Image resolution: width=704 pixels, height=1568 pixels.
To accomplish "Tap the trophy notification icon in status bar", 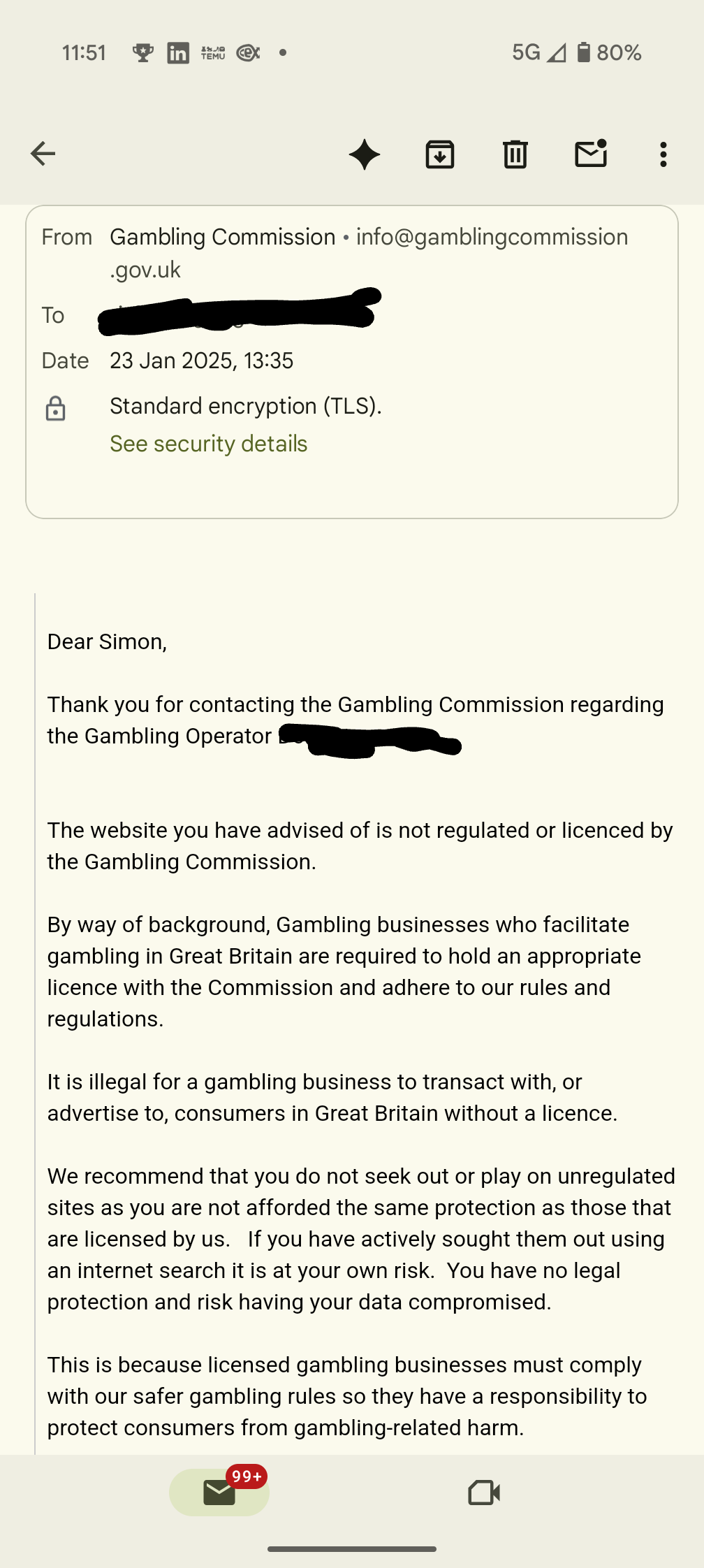I will pos(143,53).
